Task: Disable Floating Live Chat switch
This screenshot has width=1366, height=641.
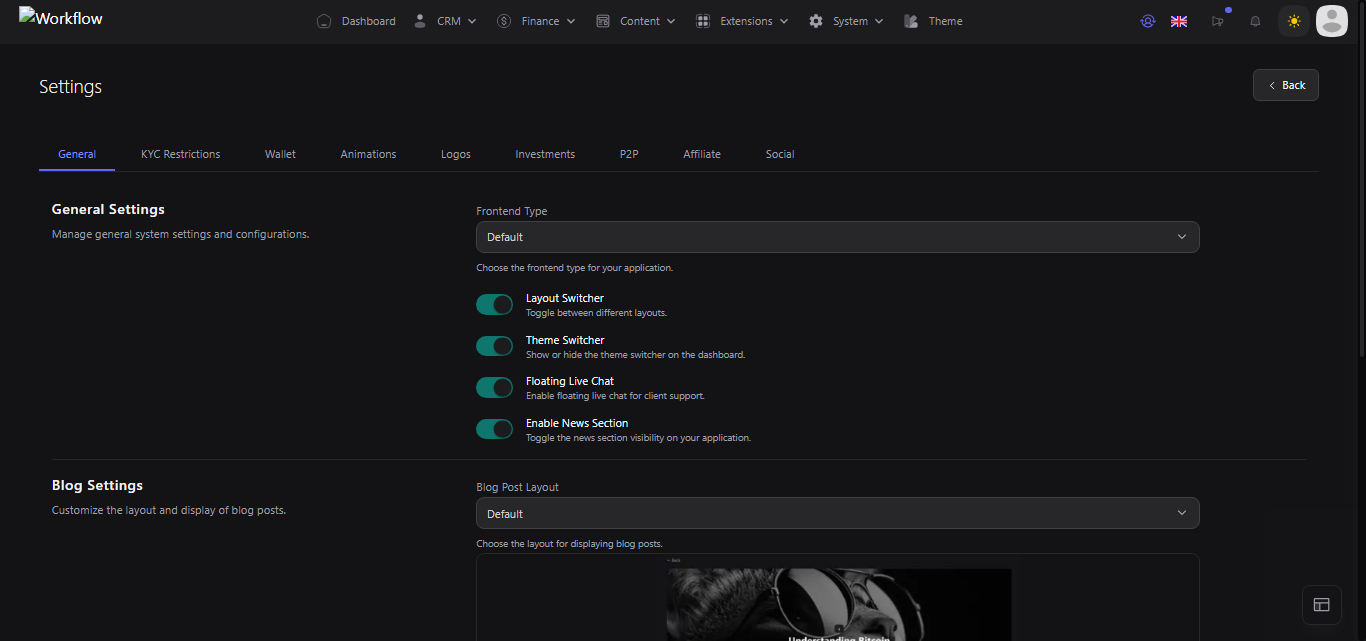Action: pyautogui.click(x=494, y=387)
